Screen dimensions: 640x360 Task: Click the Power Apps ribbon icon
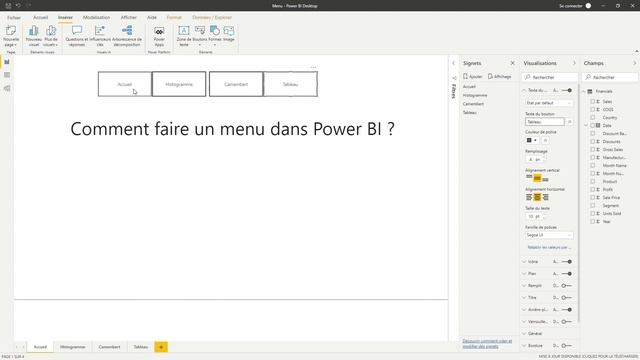159,31
